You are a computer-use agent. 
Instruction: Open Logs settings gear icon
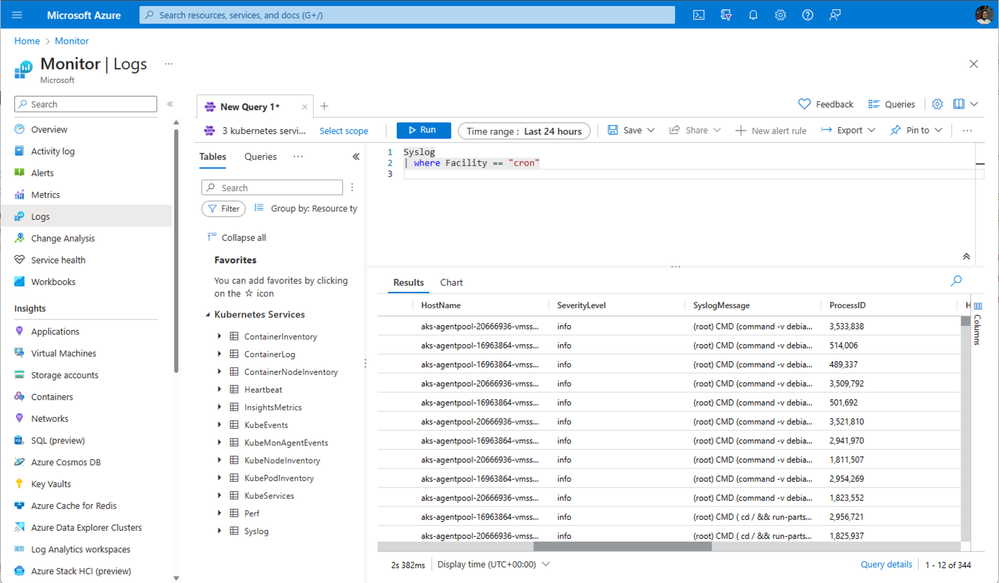click(x=937, y=104)
